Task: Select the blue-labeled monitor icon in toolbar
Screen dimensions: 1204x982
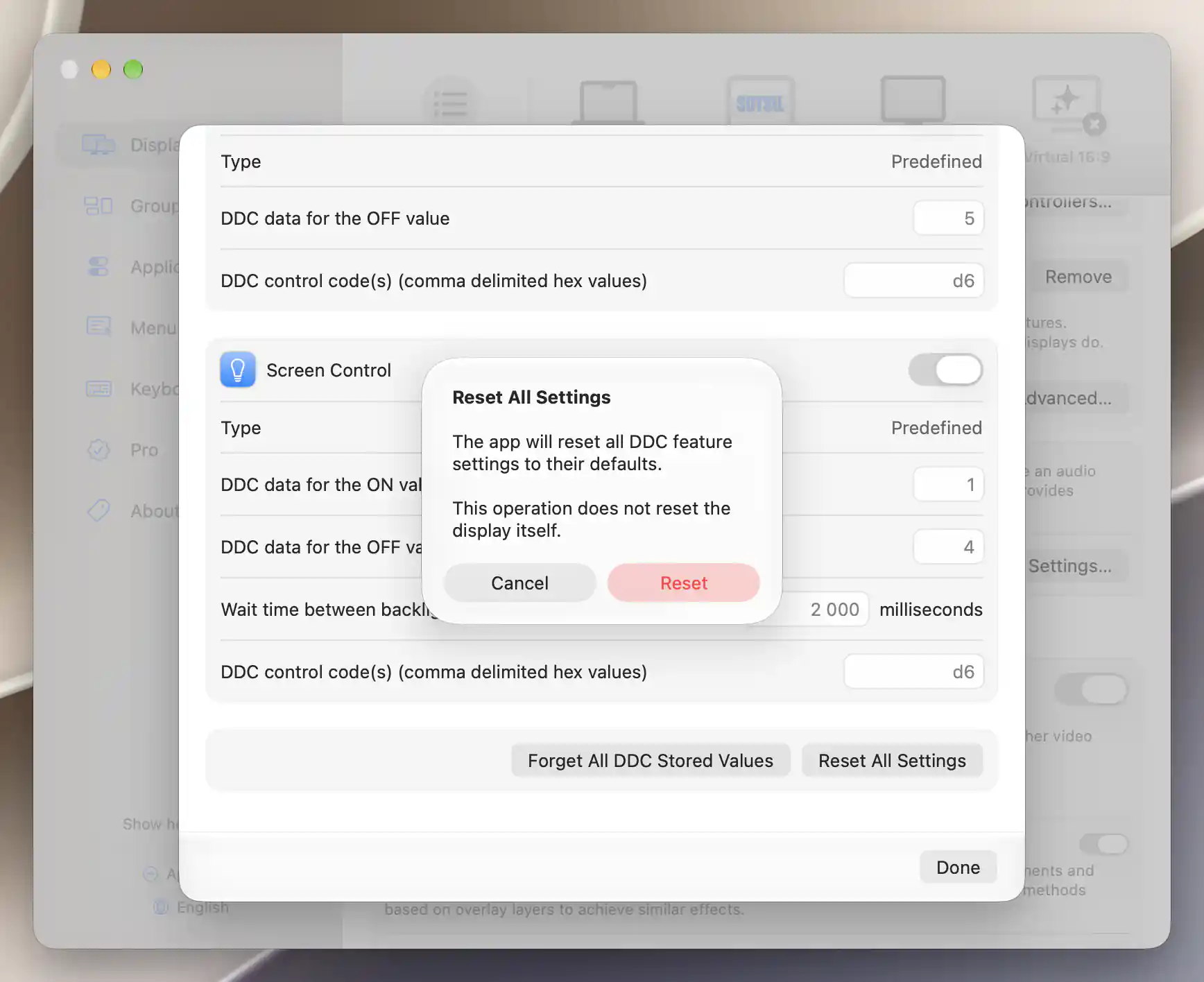Action: point(760,101)
